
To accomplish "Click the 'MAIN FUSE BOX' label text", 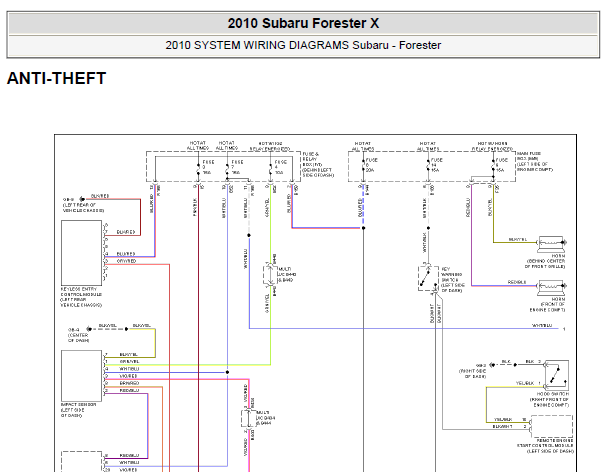I will click(x=535, y=161).
